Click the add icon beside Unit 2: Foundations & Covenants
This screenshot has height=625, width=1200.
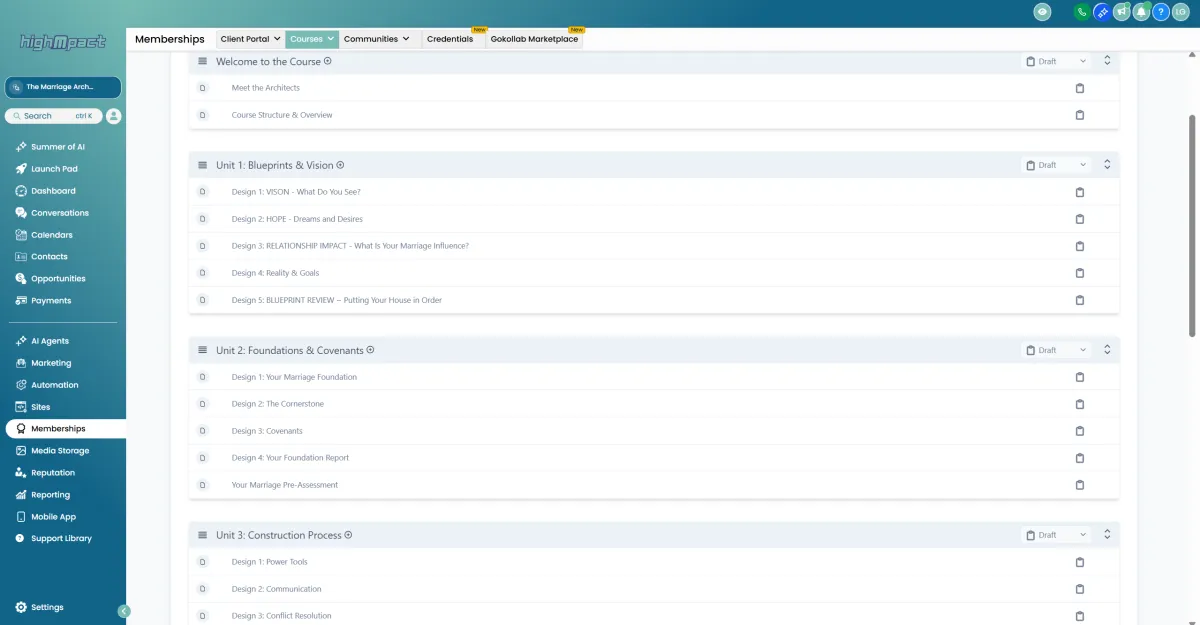coord(370,350)
